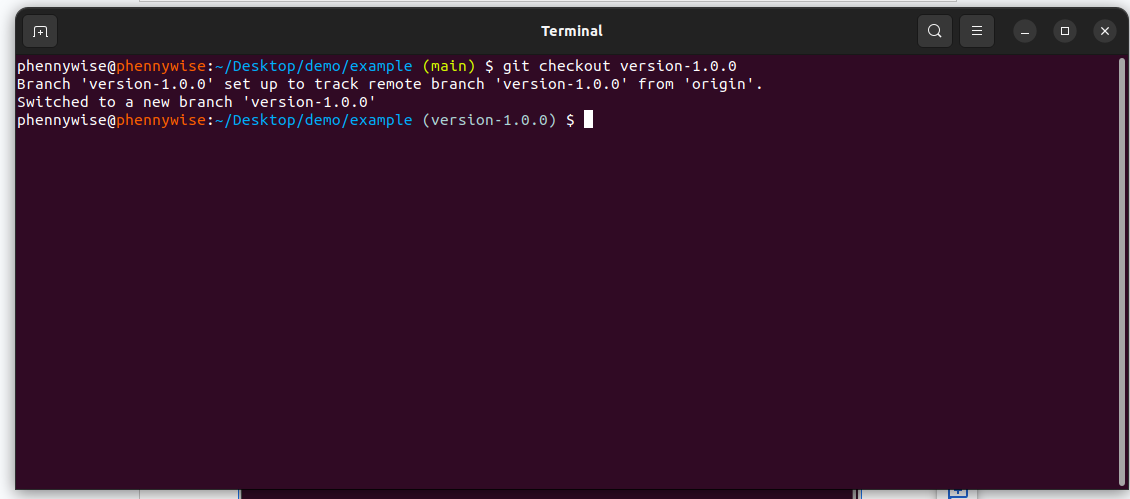The height and width of the screenshot is (499, 1130).
Task: Open the hamburger menu in the header
Action: coord(977,31)
